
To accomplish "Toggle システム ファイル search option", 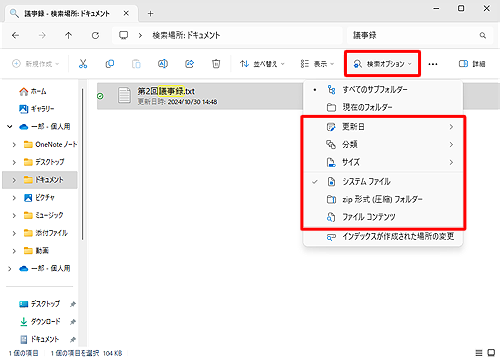I will [x=383, y=182].
